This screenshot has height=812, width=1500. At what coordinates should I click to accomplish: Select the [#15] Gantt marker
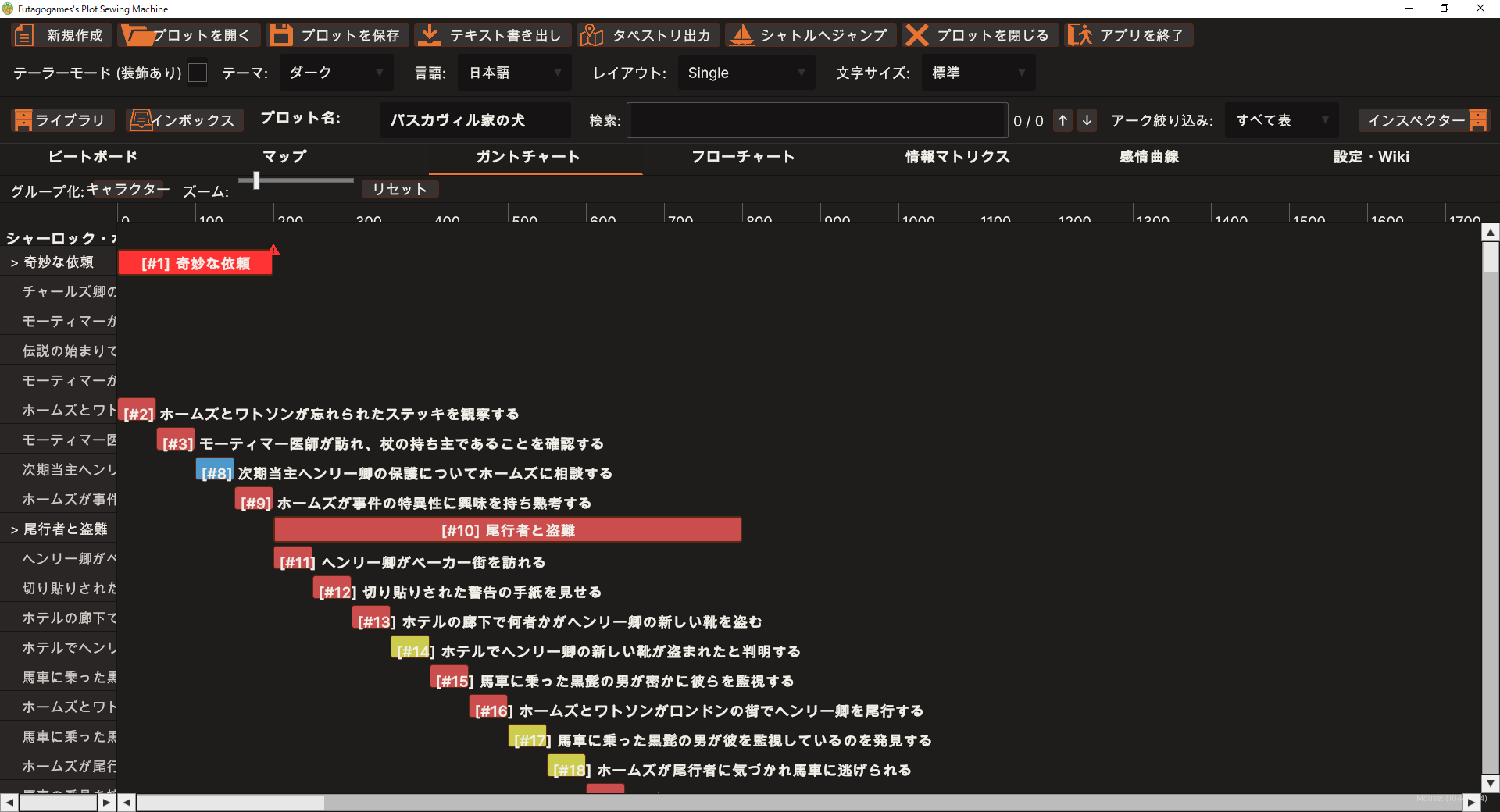point(449,678)
